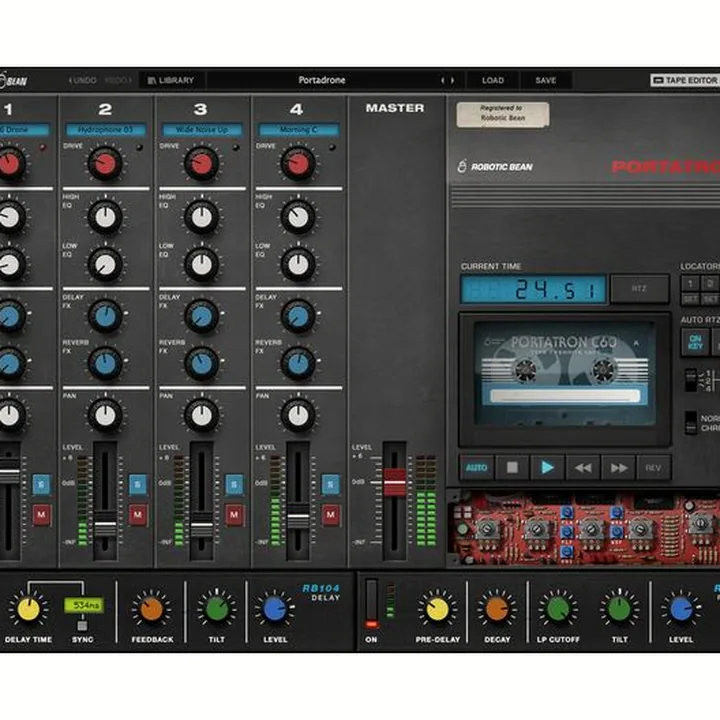The width and height of the screenshot is (720, 720).
Task: Click track 4 Reverb FX knob
Action: click(298, 363)
